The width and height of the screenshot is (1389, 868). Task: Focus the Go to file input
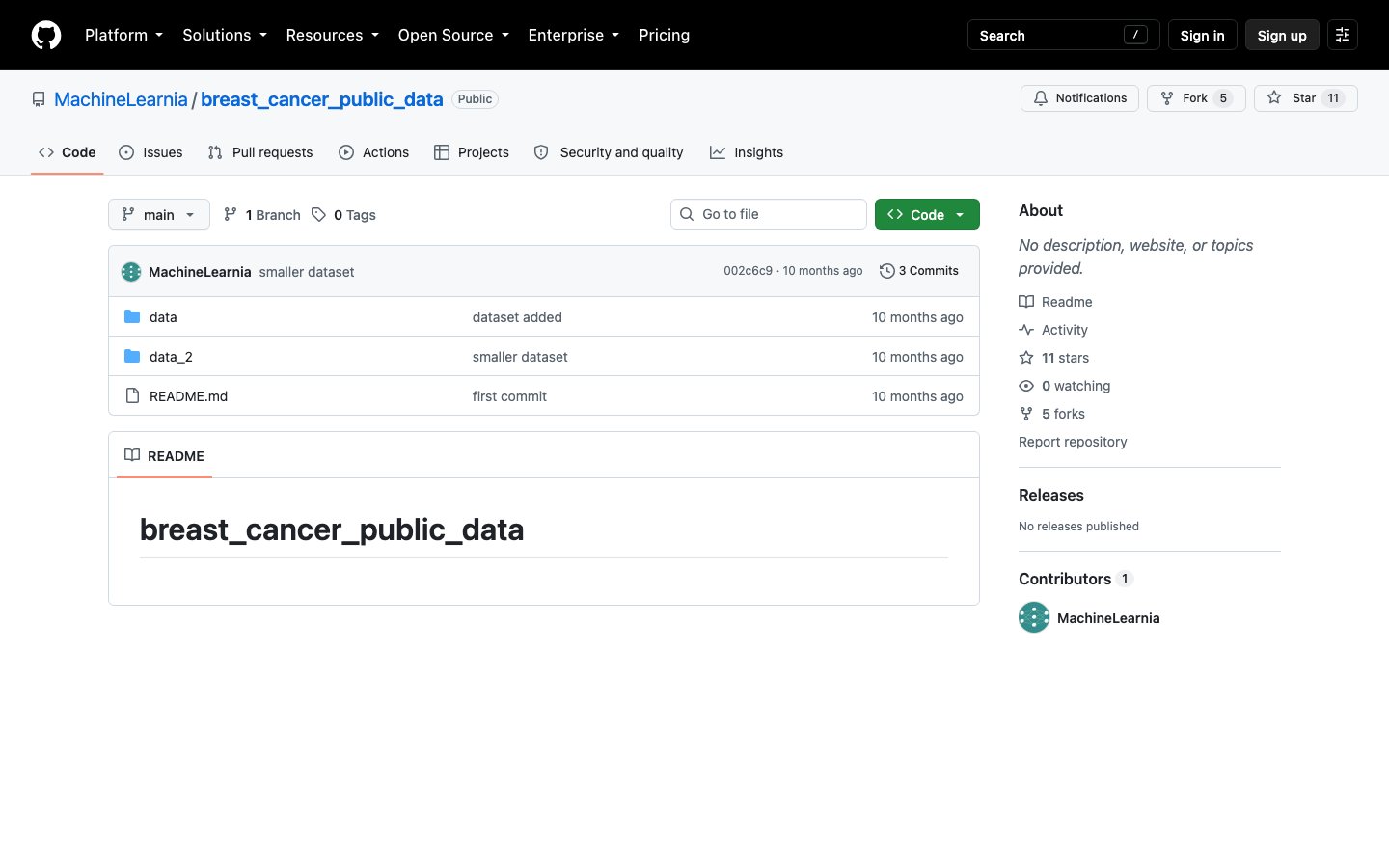click(769, 214)
